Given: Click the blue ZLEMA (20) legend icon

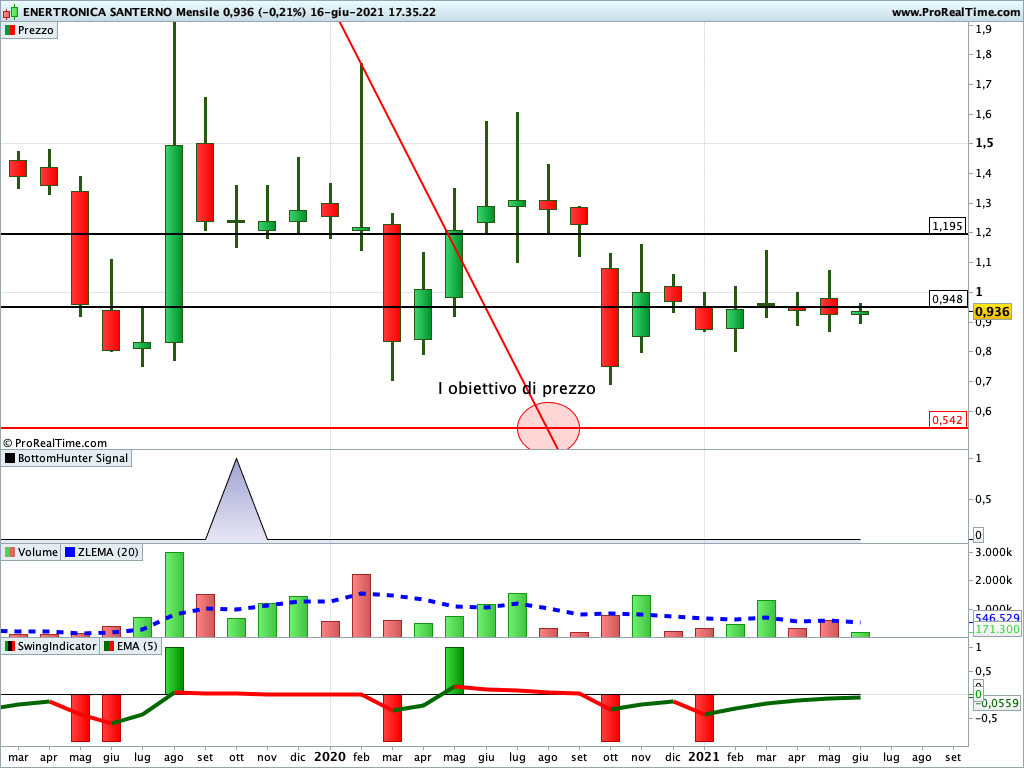Looking at the screenshot, I should 70,552.
